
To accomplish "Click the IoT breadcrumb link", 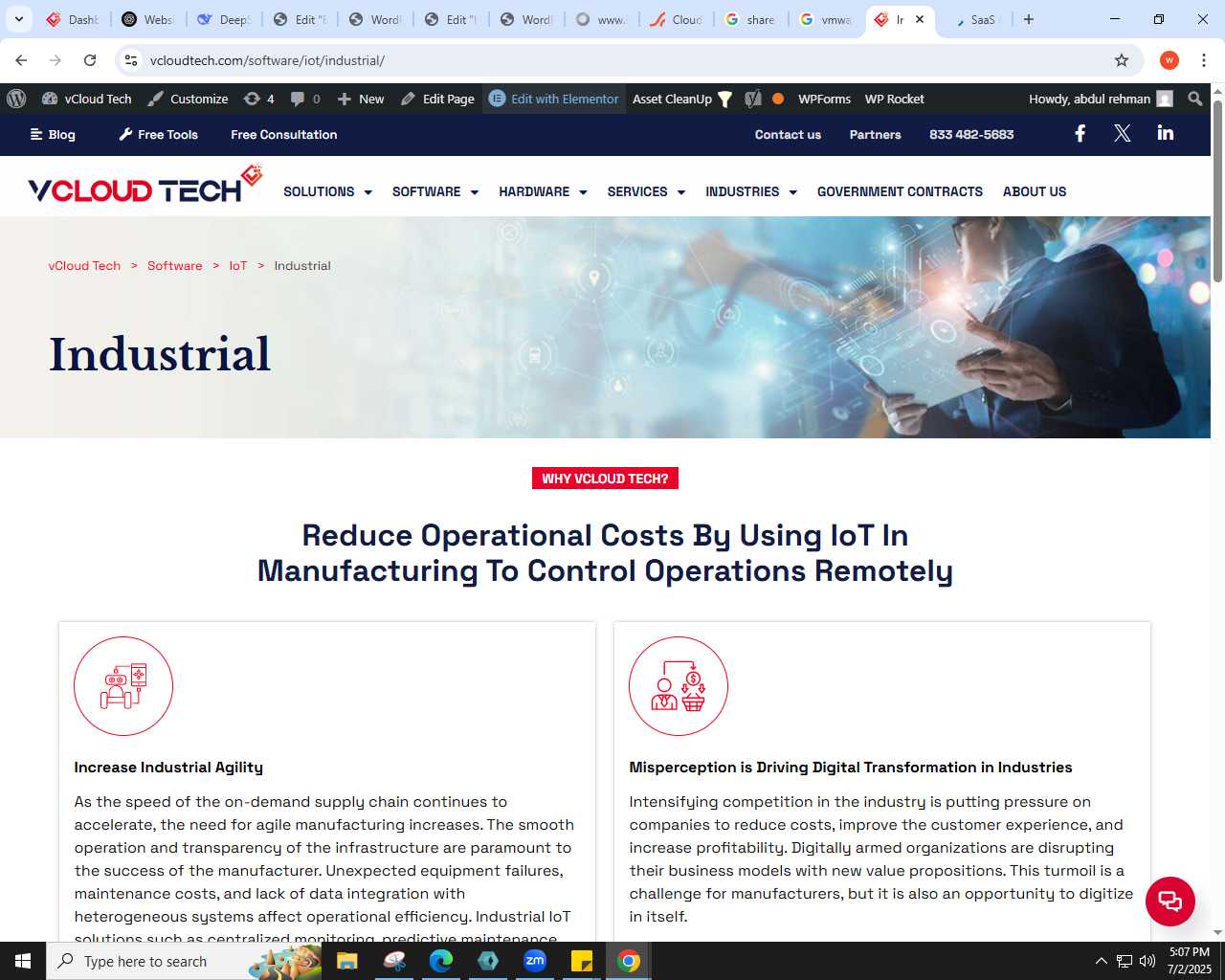I will pyautogui.click(x=238, y=266).
